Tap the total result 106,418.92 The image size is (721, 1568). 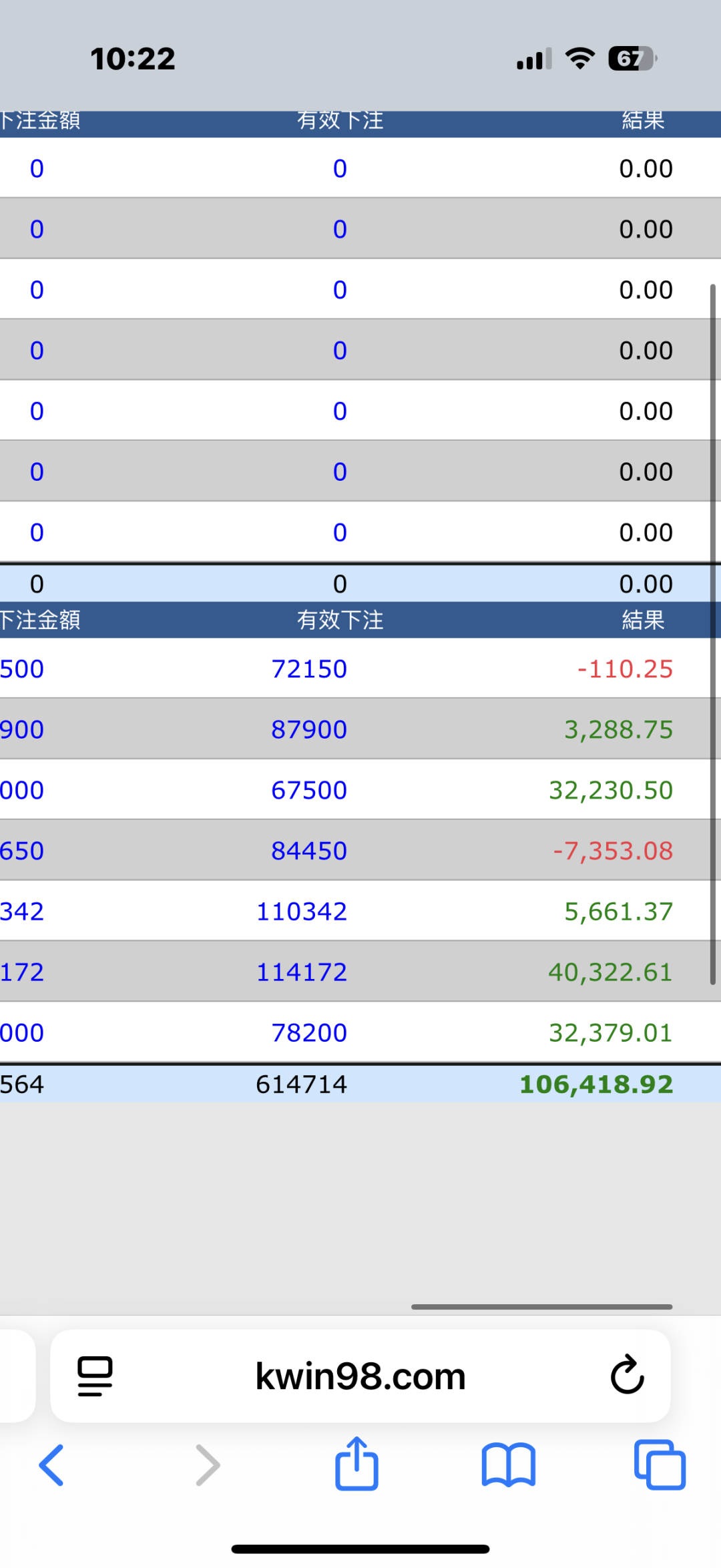pyautogui.click(x=596, y=1084)
